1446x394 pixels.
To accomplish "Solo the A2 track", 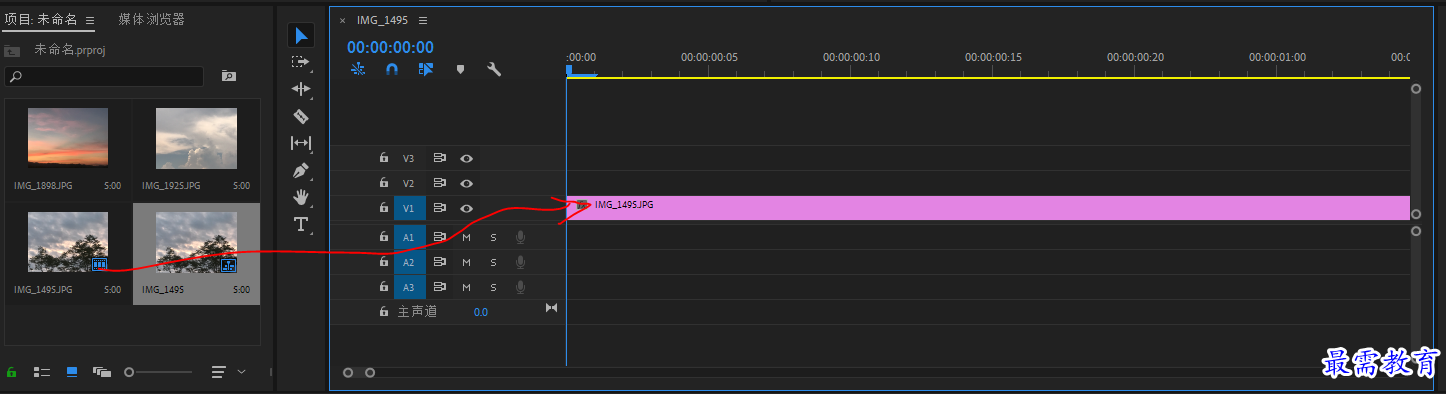I will click(493, 262).
